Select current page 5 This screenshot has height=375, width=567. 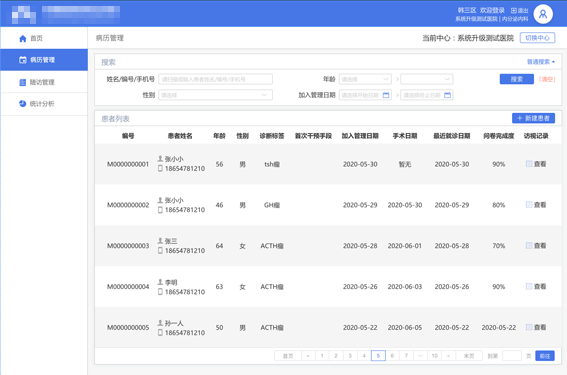coord(378,356)
